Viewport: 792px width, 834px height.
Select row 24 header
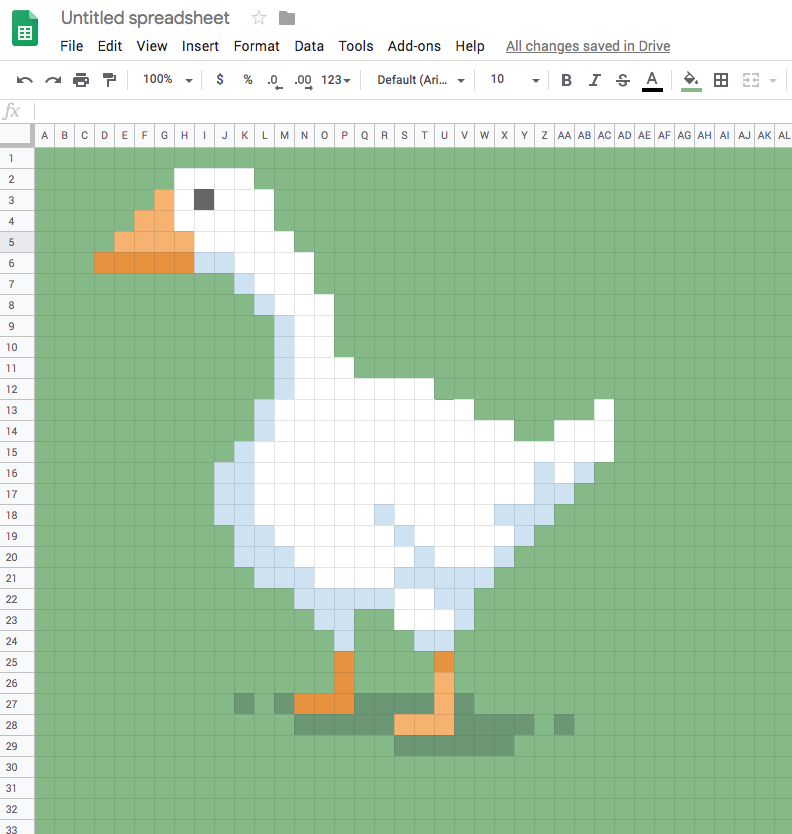[17, 641]
